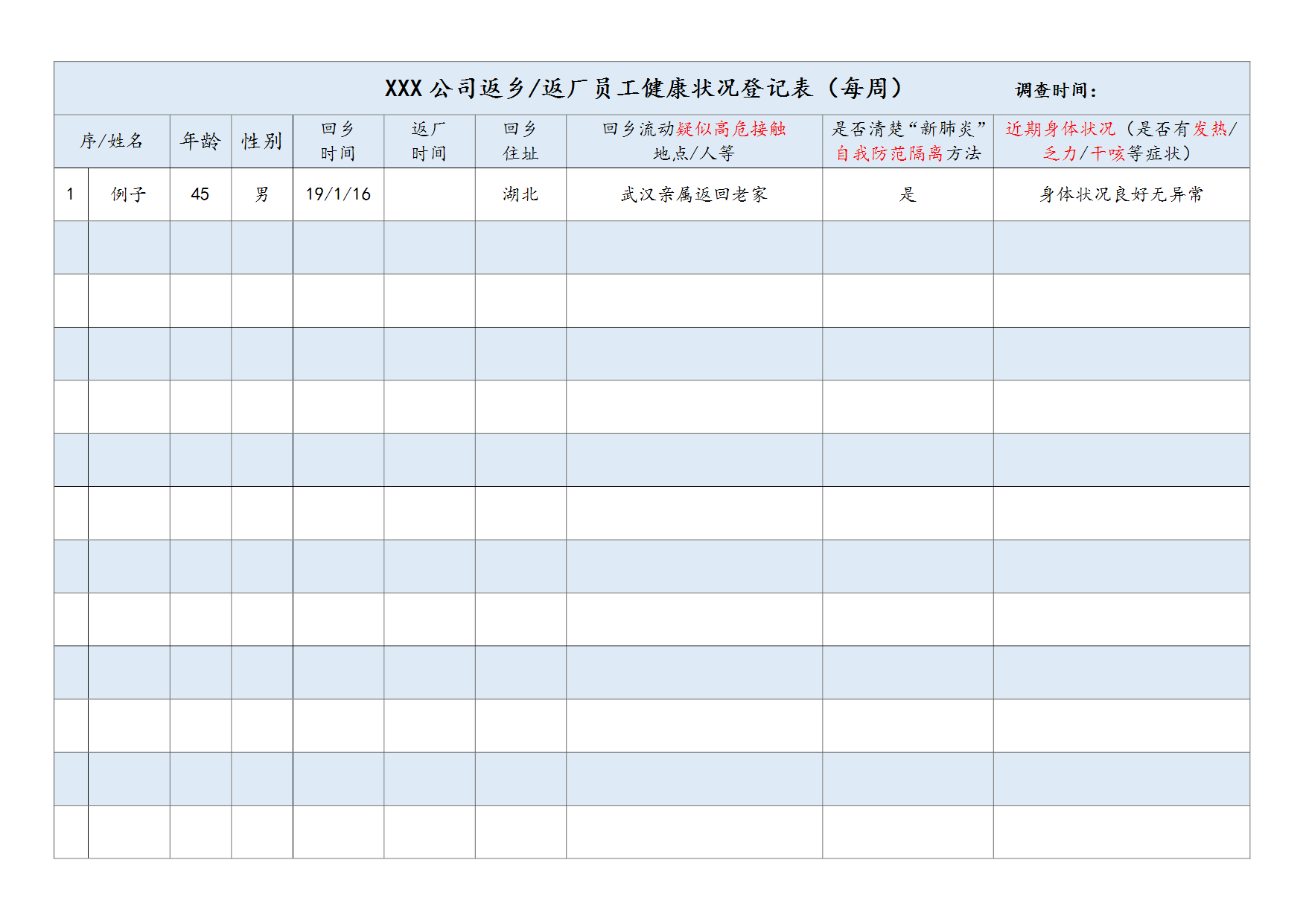Click the cell reading 武汉亲属返回老家
The image size is (1306, 924).
[694, 194]
